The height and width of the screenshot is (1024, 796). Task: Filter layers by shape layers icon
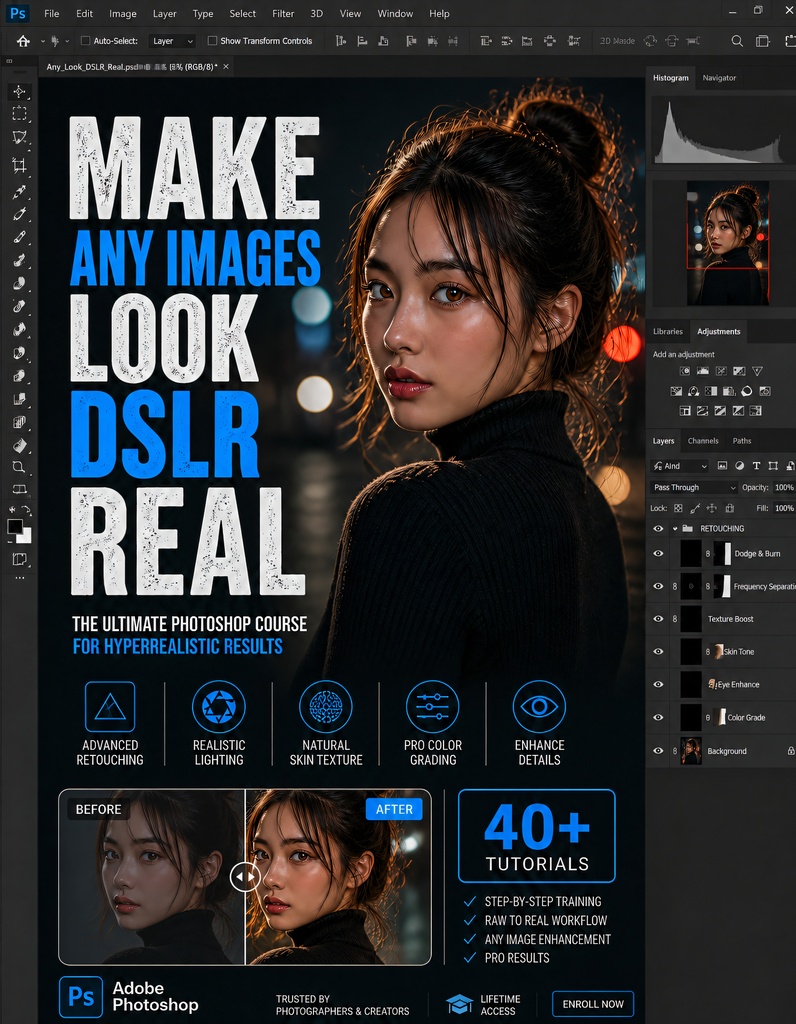coord(773,466)
